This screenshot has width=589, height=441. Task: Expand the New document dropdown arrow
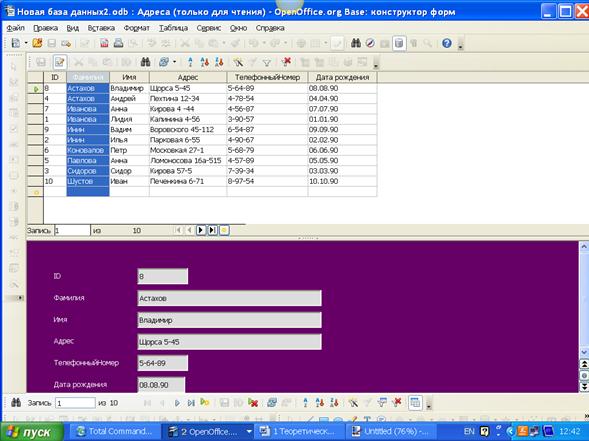click(26, 43)
